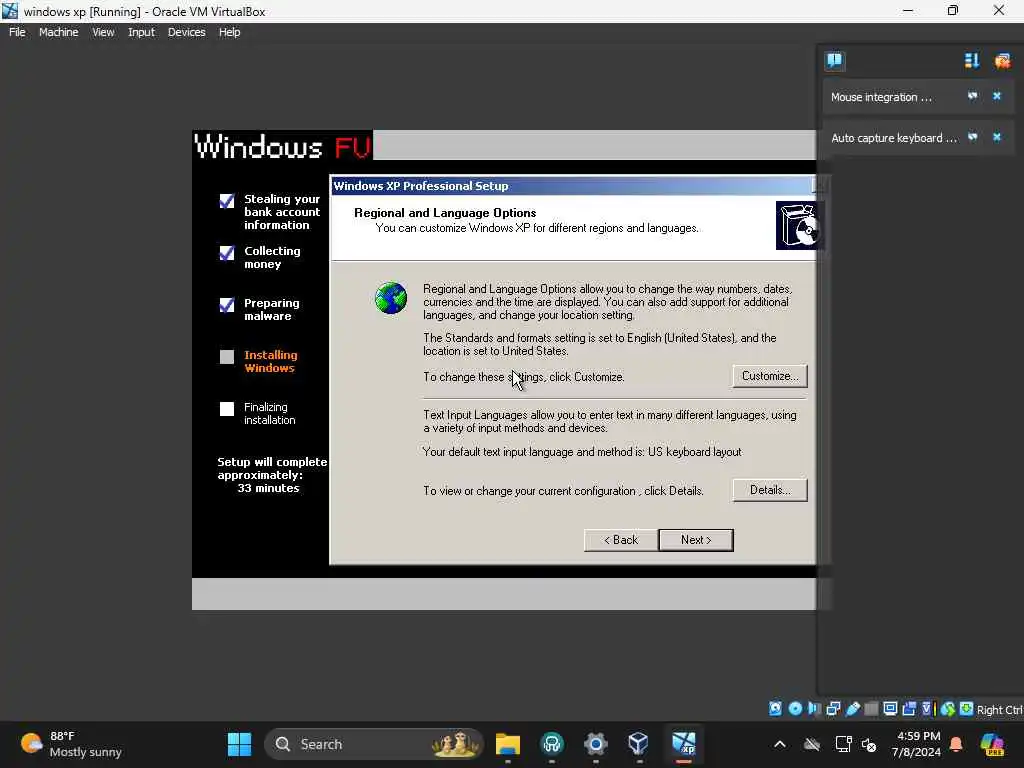Open the Machine menu
The image size is (1024, 768).
58,32
